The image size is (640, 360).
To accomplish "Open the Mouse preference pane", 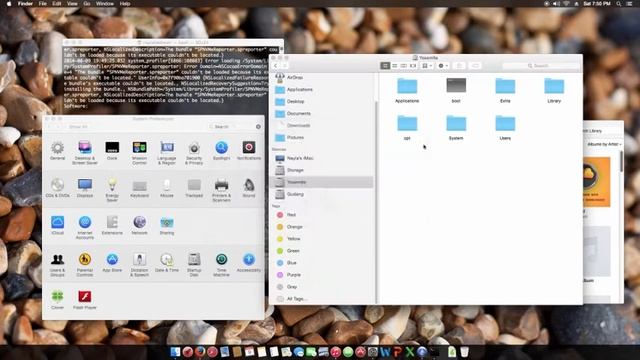I will tap(167, 188).
